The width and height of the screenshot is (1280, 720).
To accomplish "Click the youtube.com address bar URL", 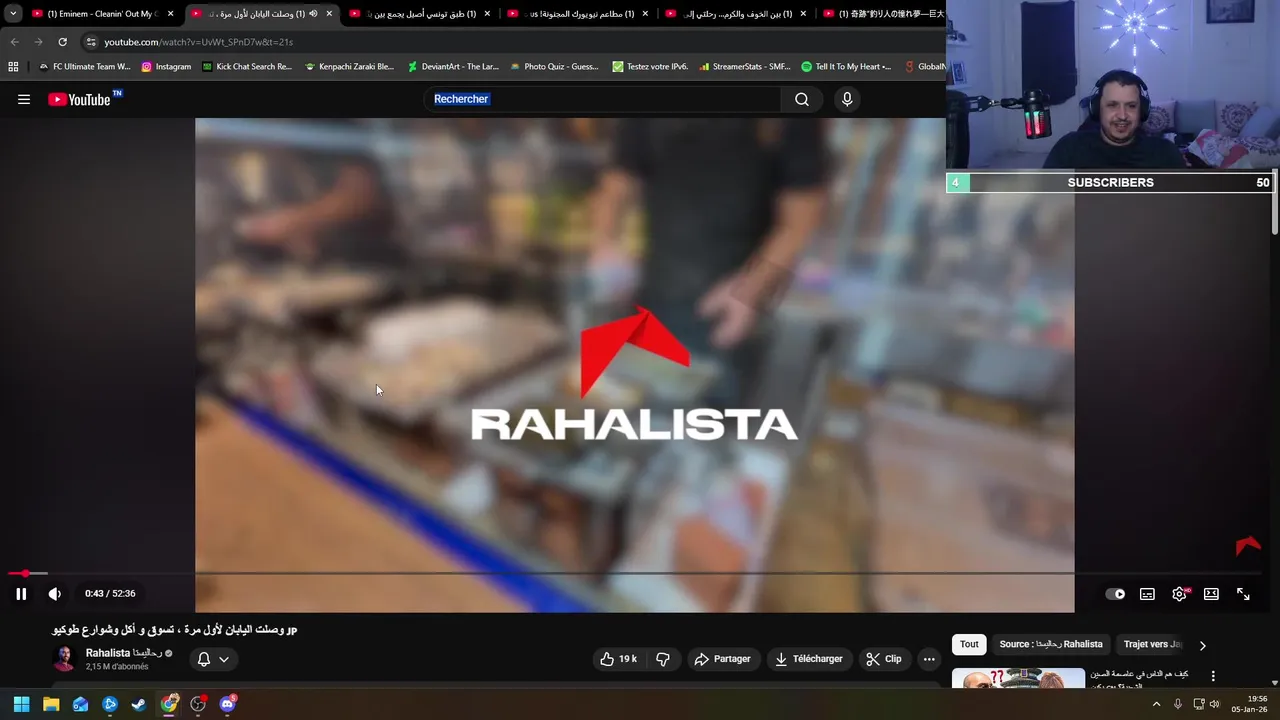I will [x=198, y=42].
